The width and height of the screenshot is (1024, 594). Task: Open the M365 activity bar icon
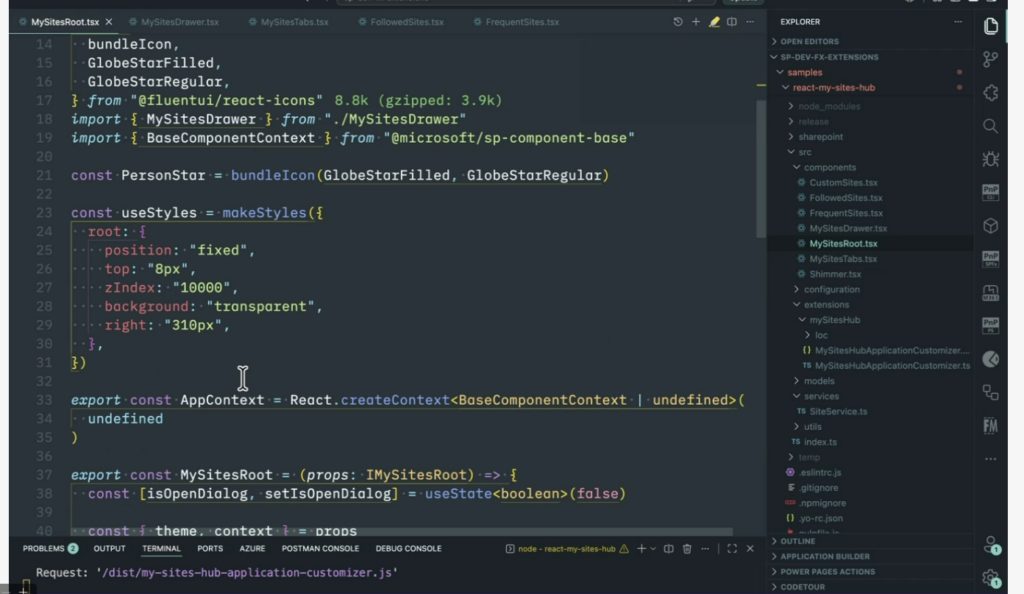click(991, 292)
